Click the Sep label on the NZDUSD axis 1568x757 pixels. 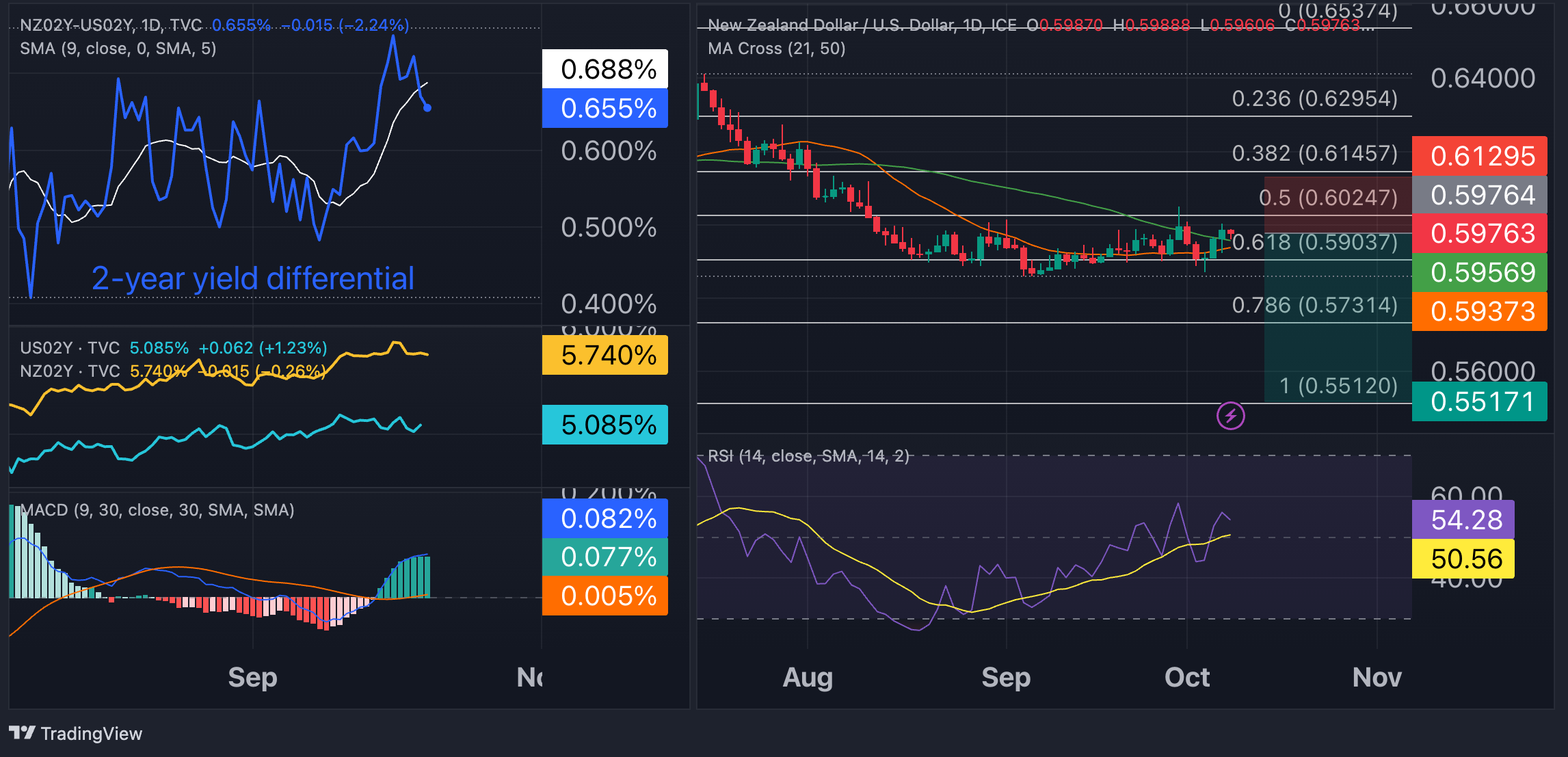1005,677
